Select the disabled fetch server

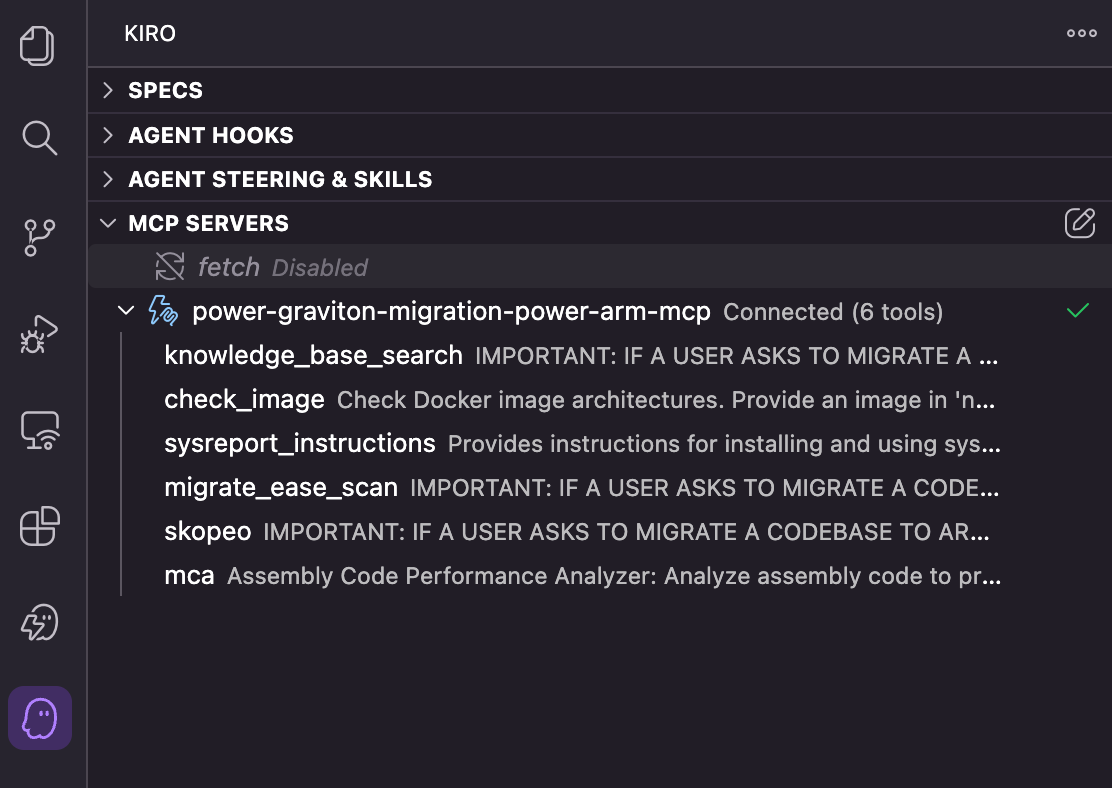click(x=600, y=267)
